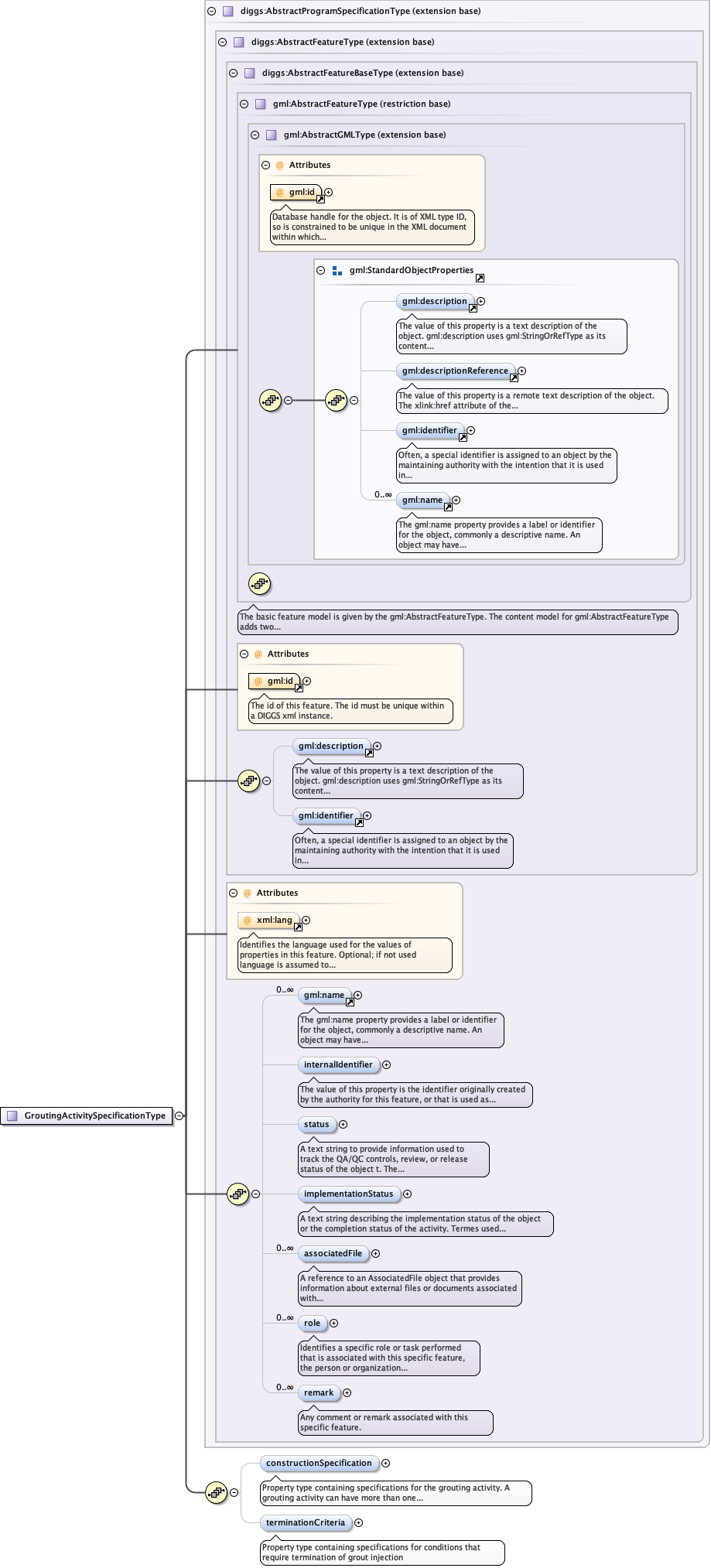This screenshot has width=711, height=1568.
Task: Collapse the GroutingActivitySpecificationType root node
Action: click(x=179, y=1115)
